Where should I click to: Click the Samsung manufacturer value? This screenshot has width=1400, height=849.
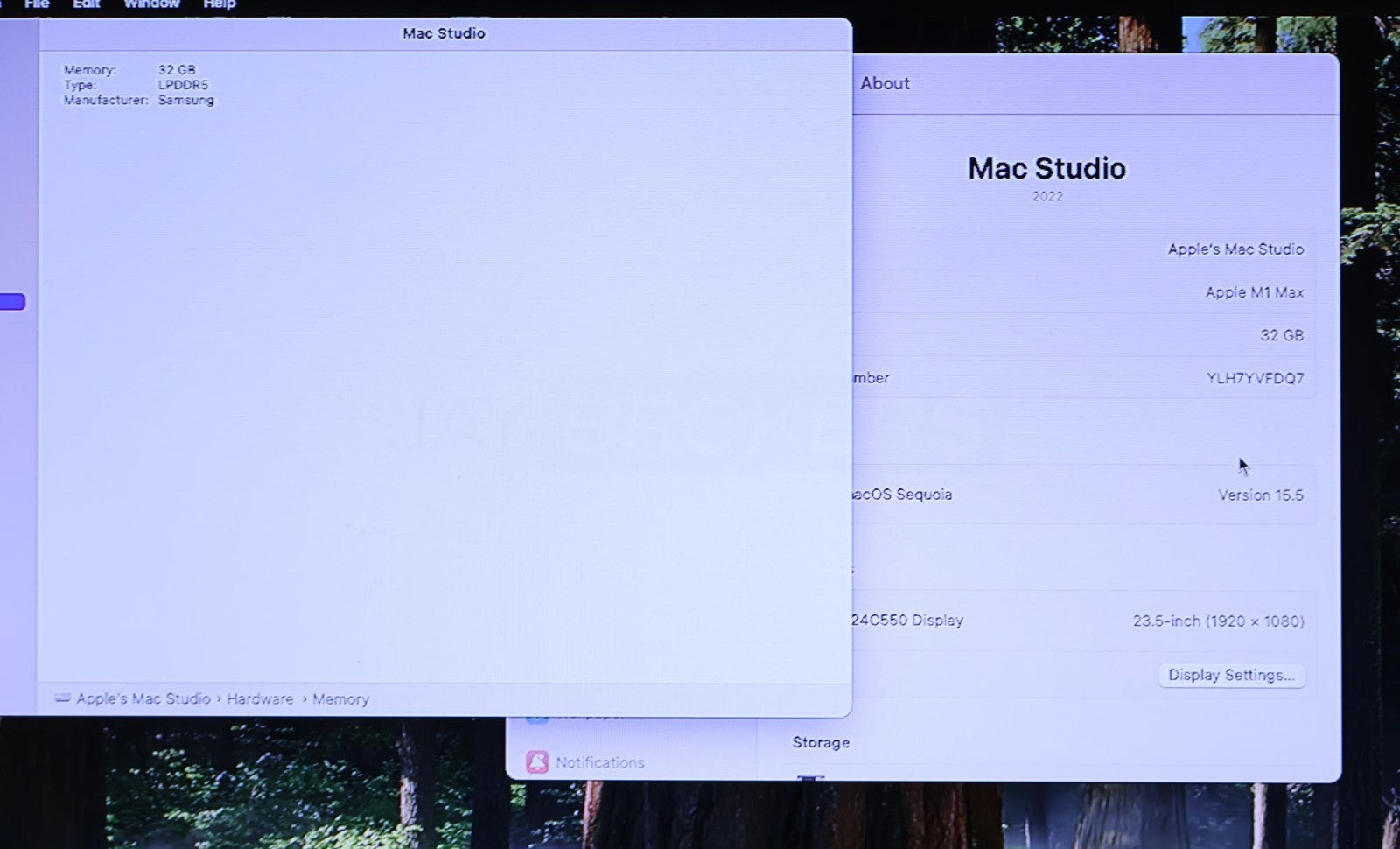tap(185, 100)
